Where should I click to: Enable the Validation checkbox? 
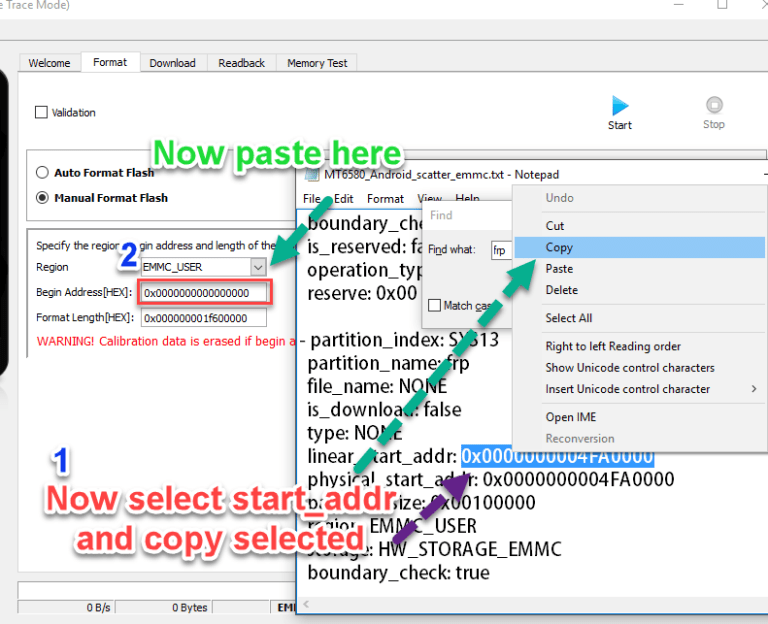[x=42, y=112]
